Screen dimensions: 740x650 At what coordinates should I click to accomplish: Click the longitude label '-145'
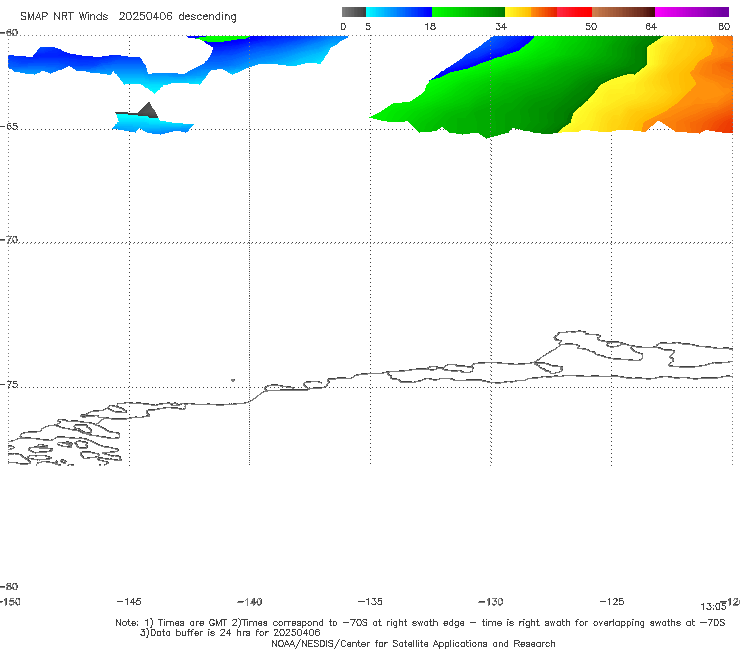129,601
